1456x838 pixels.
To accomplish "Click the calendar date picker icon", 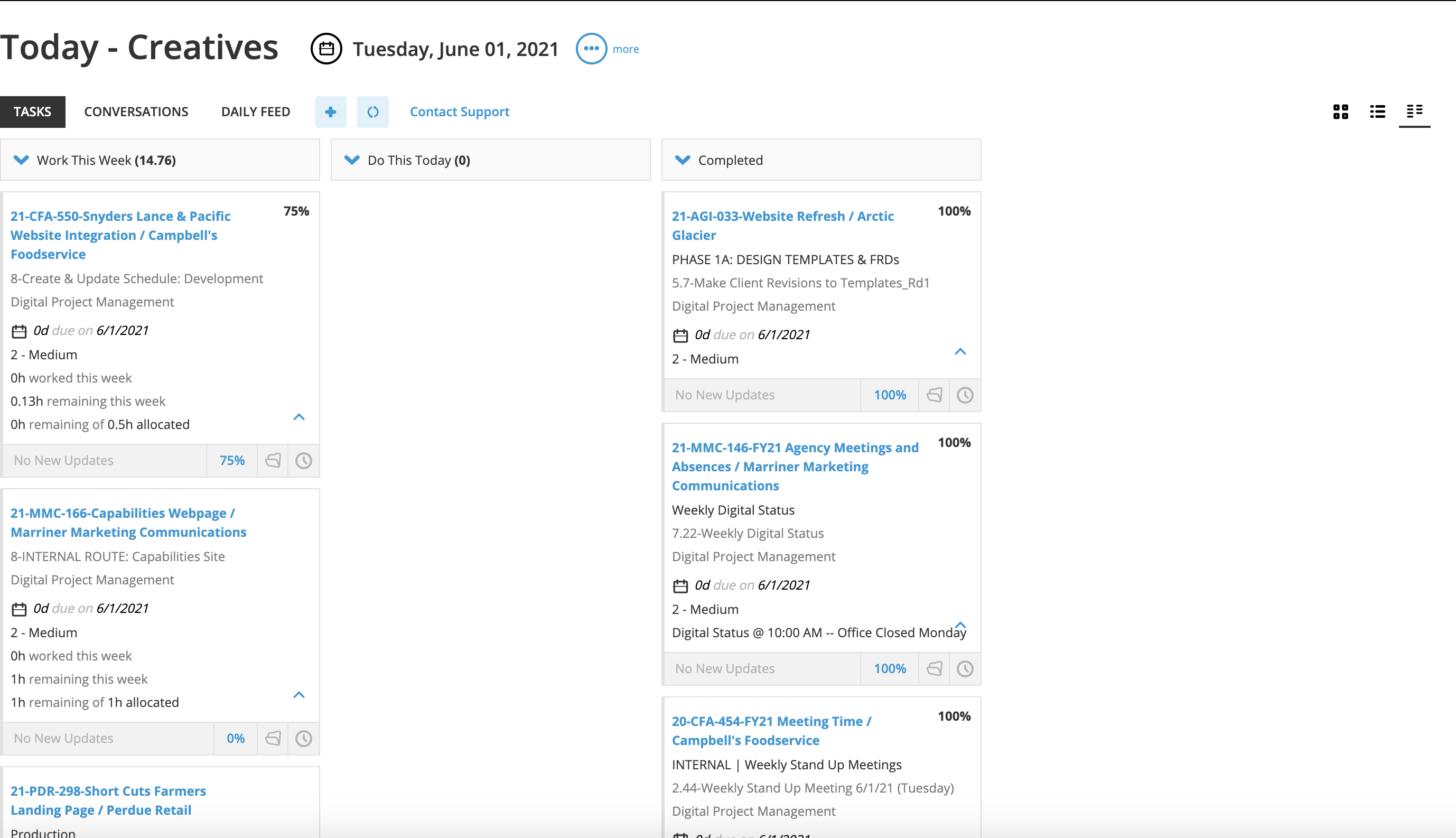I will point(326,49).
